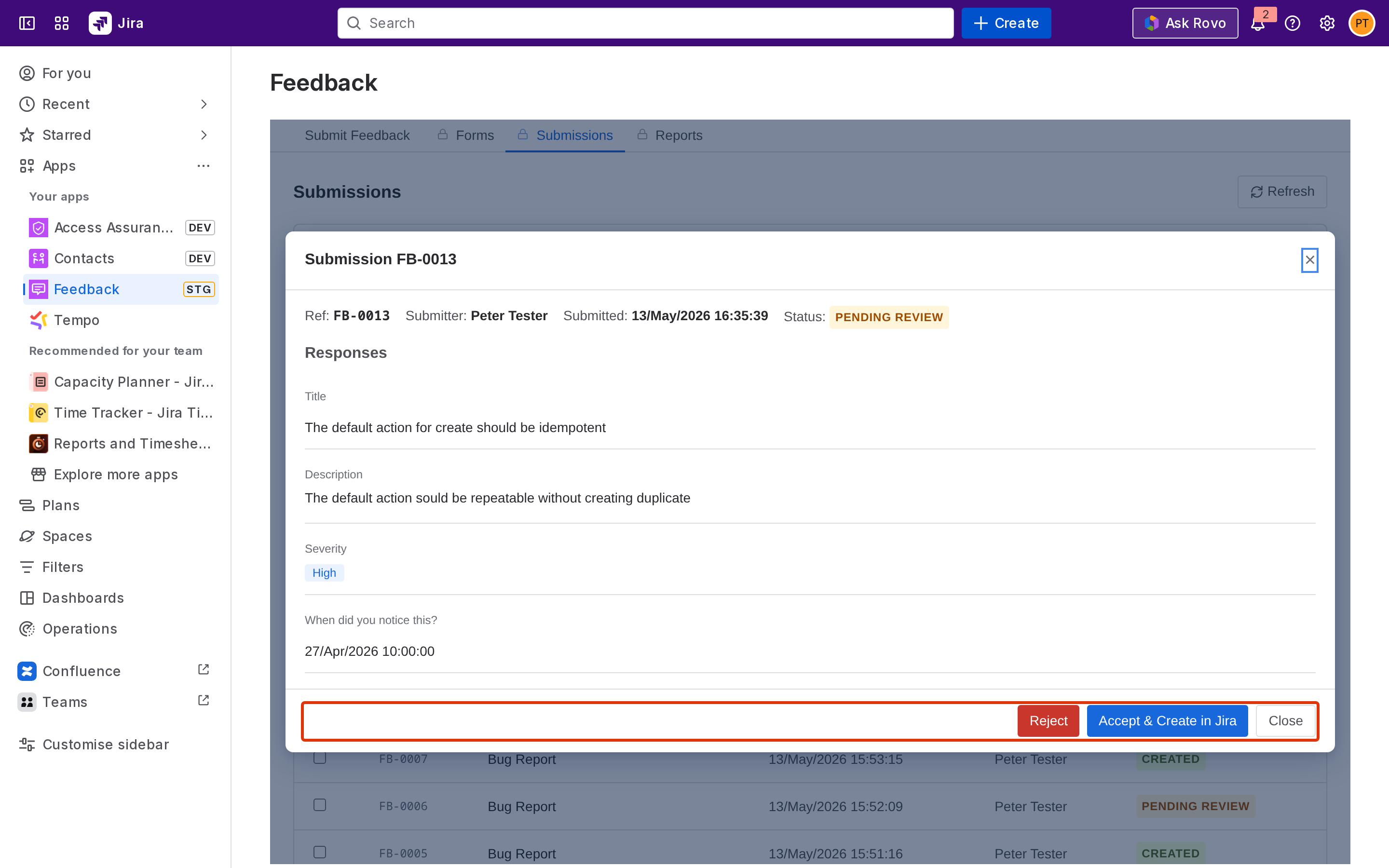
Task: Click the Reports and Timesheets app icon
Action: click(39, 444)
